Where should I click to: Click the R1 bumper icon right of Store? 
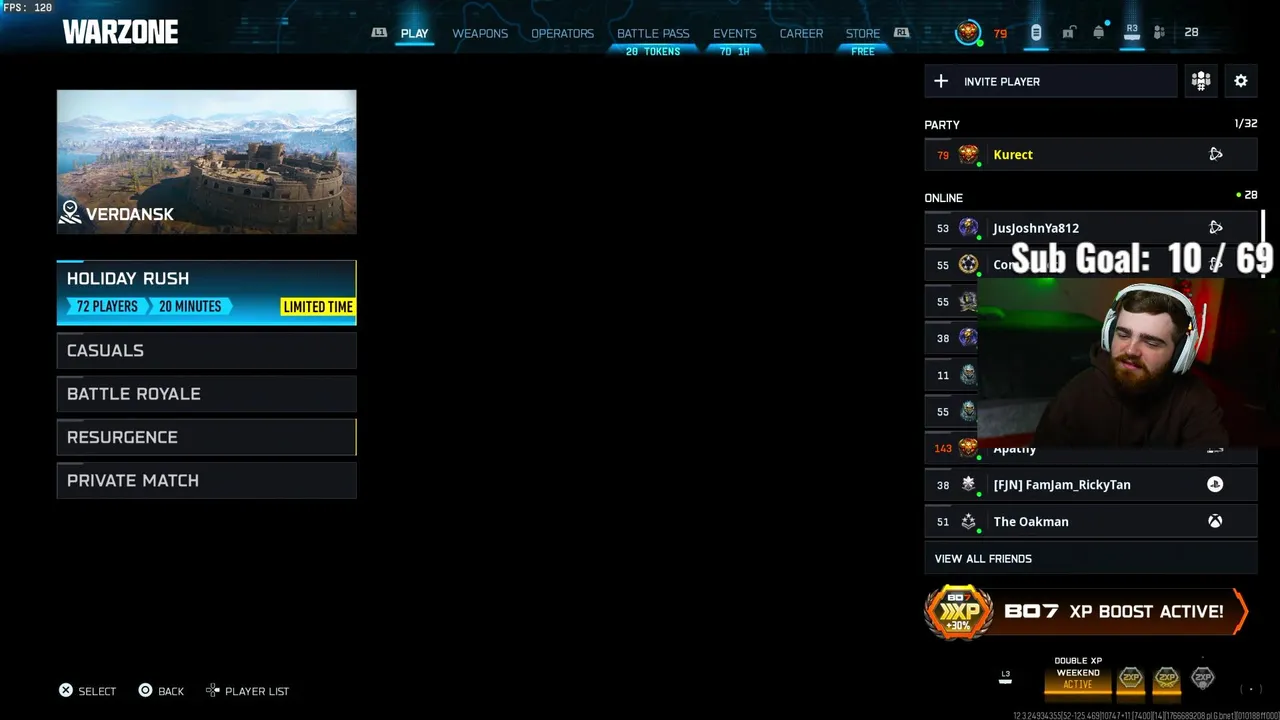pyautogui.click(x=902, y=33)
